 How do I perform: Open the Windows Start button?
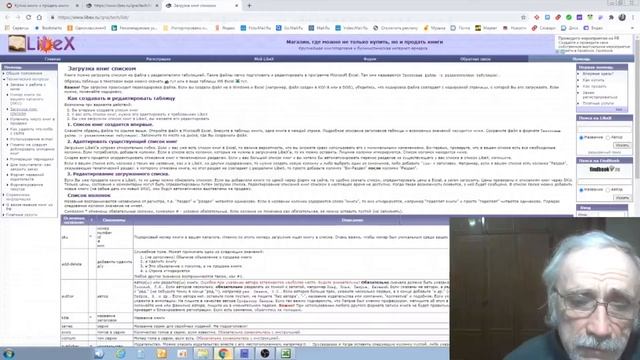pyautogui.click(x=9, y=353)
